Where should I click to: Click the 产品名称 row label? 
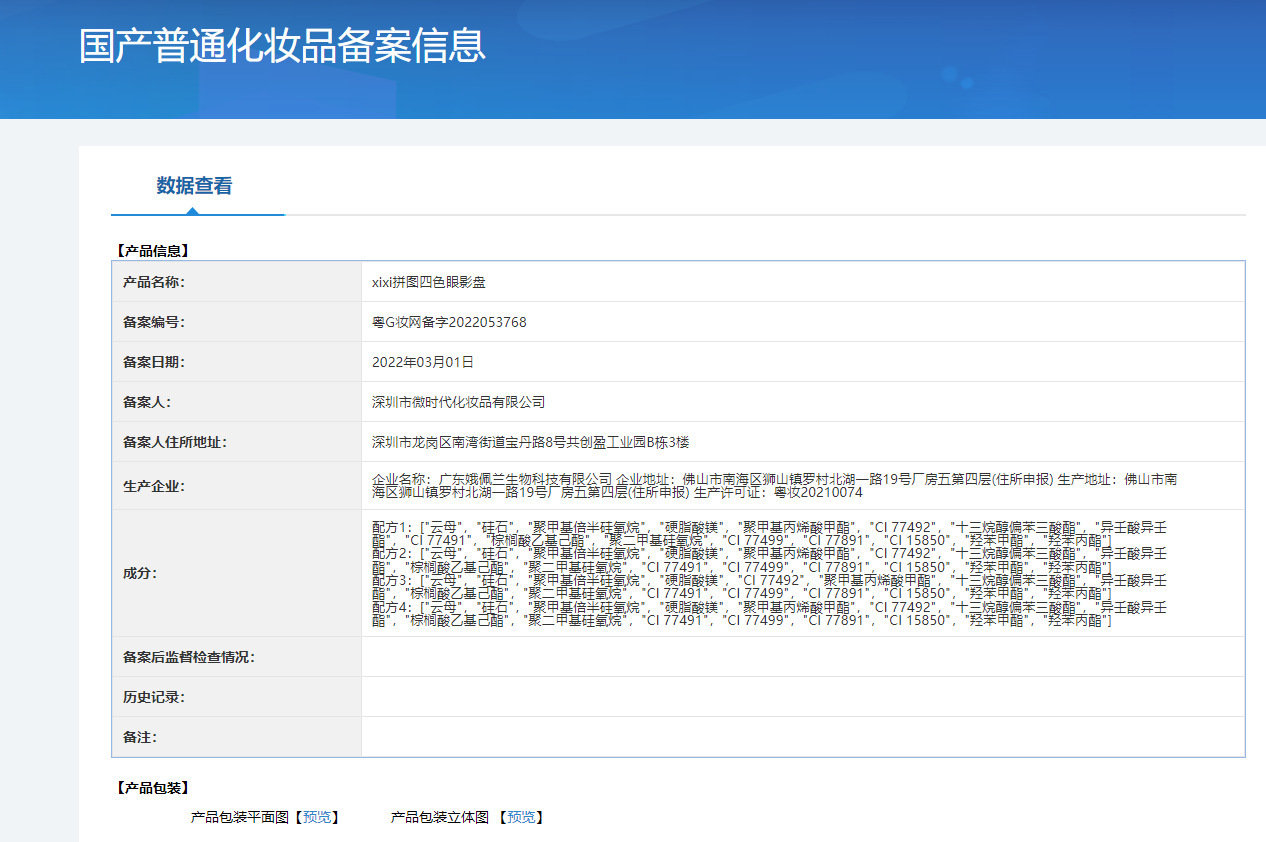tap(153, 282)
